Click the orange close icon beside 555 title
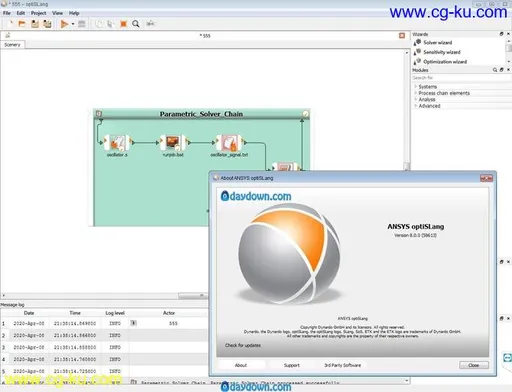The width and height of the screenshot is (512, 392). coord(402,35)
